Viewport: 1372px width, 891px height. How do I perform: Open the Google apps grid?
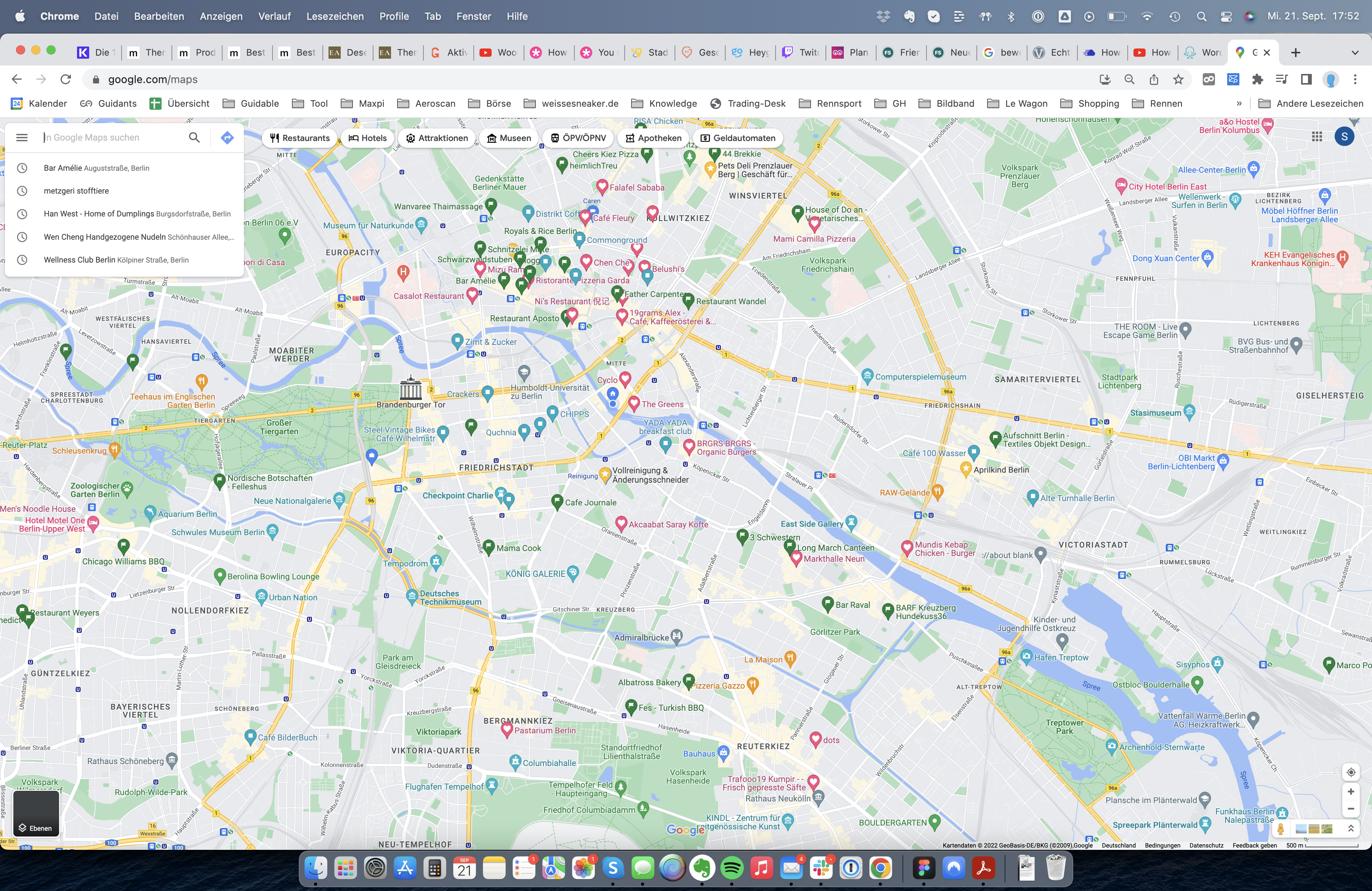pyautogui.click(x=1317, y=136)
